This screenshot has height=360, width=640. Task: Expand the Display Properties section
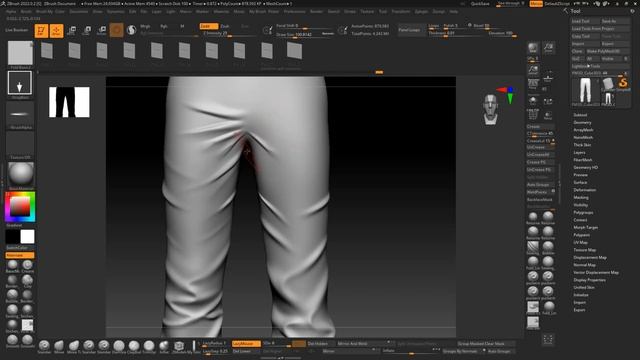coord(589,280)
